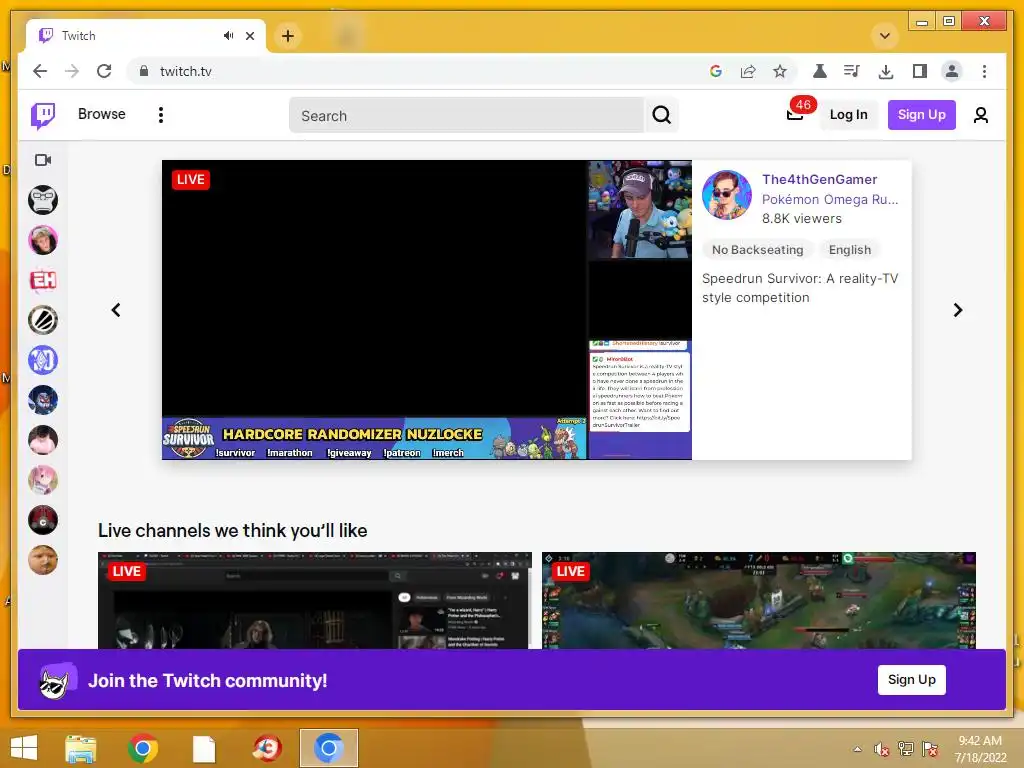Show hidden system tray icons
The height and width of the screenshot is (768, 1024).
pos(857,749)
